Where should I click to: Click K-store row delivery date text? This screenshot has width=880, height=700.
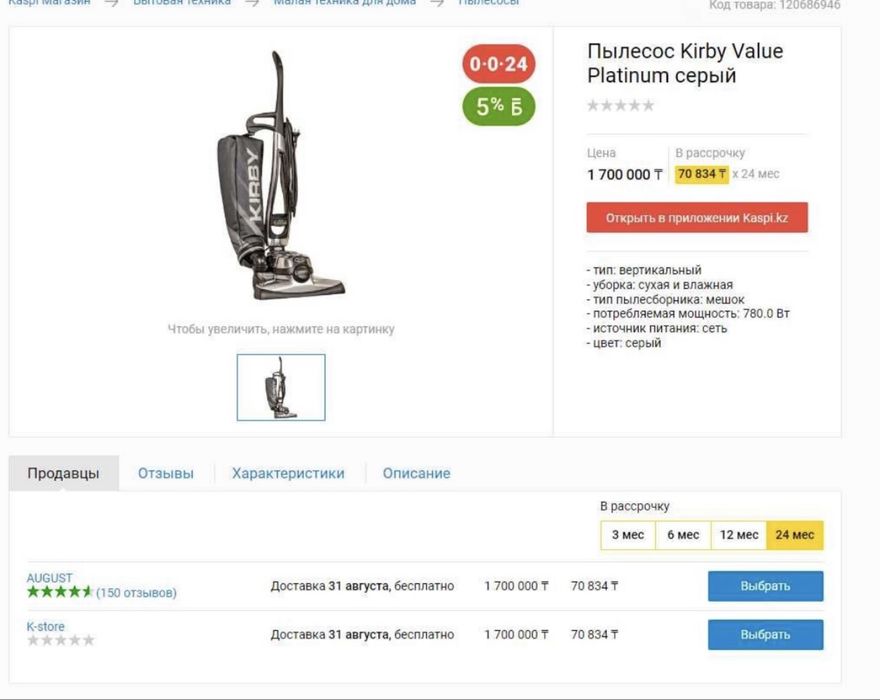[363, 635]
